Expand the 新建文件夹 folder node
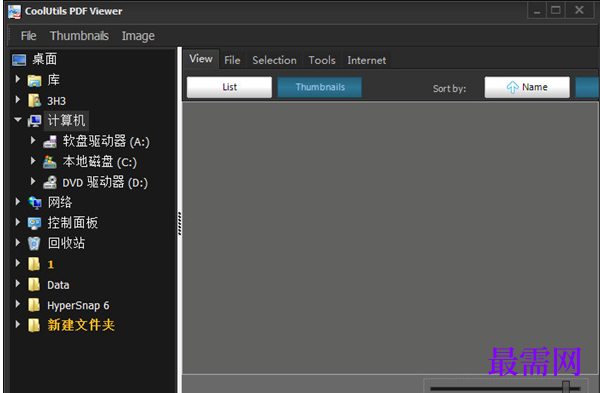 pyautogui.click(x=18, y=325)
